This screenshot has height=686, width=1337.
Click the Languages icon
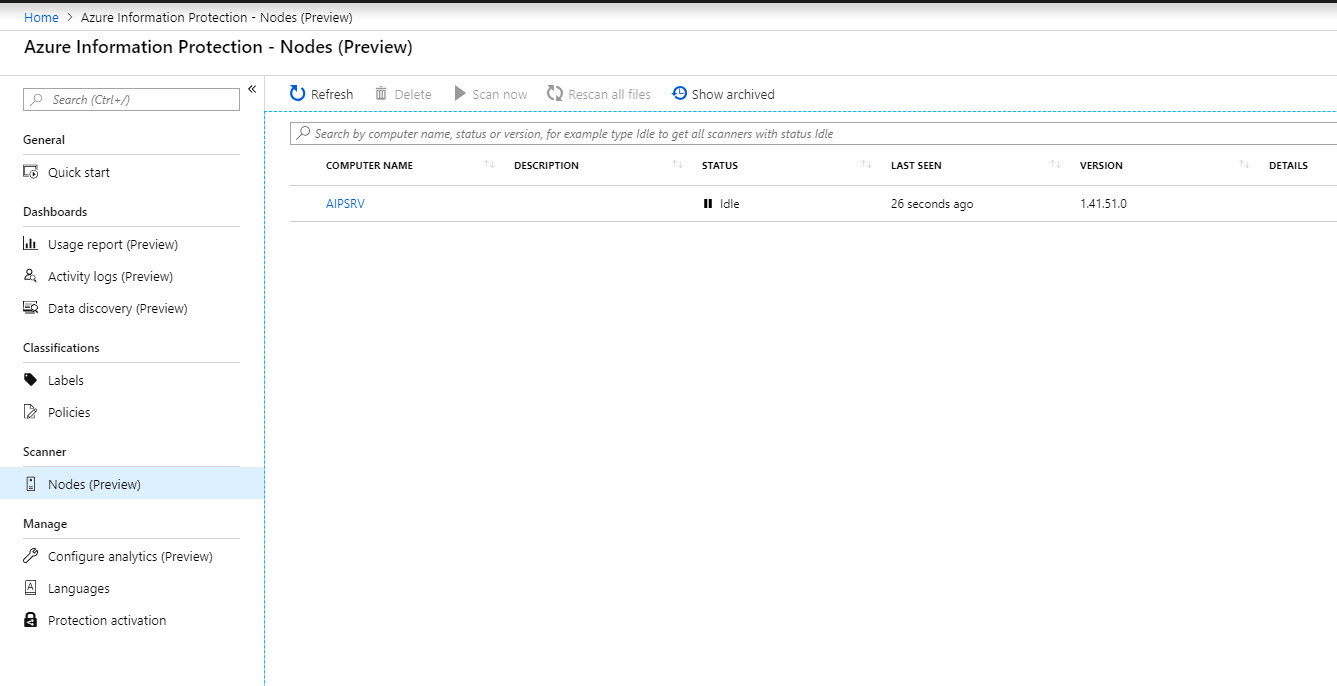tap(31, 588)
